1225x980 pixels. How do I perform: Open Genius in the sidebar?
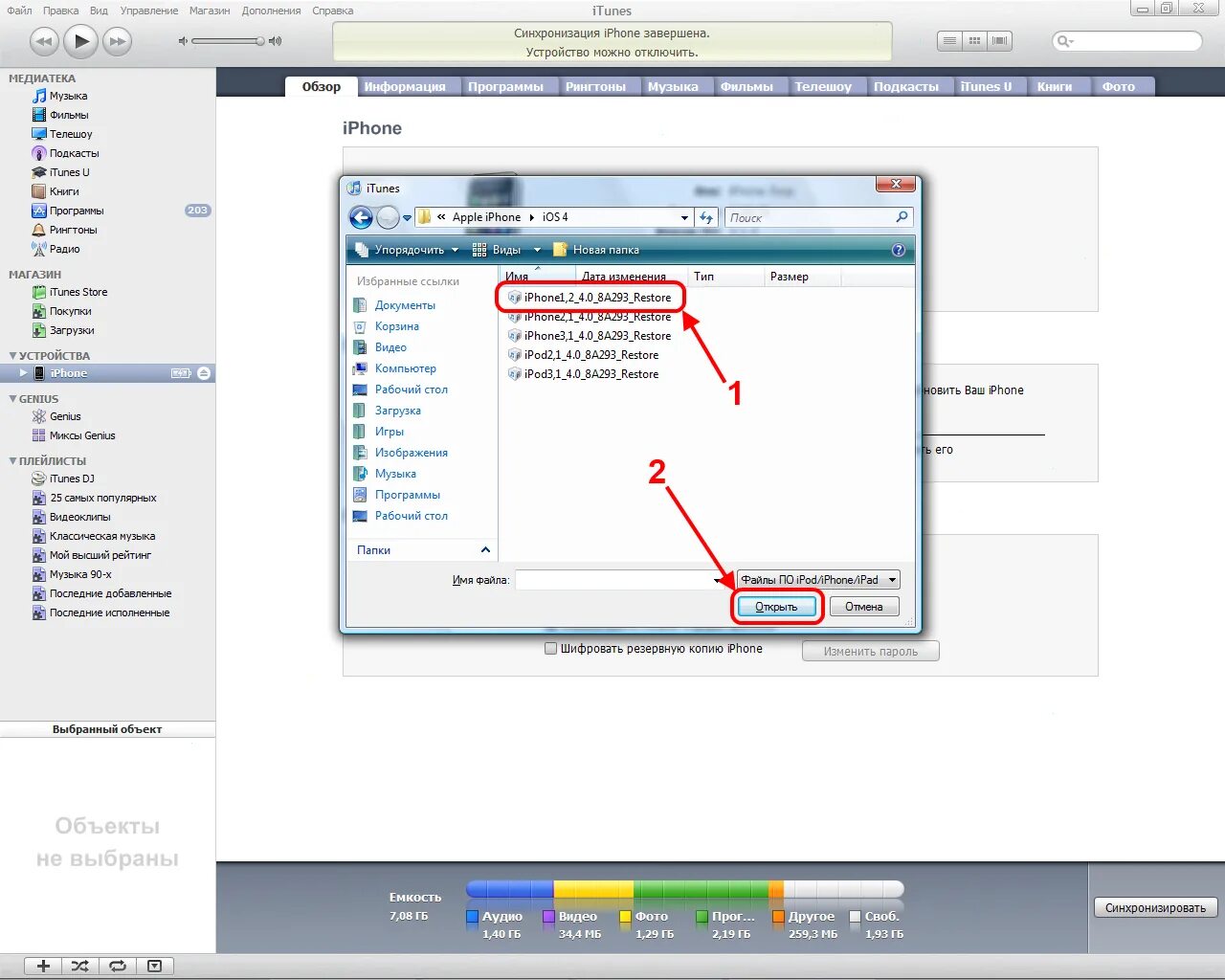[65, 416]
